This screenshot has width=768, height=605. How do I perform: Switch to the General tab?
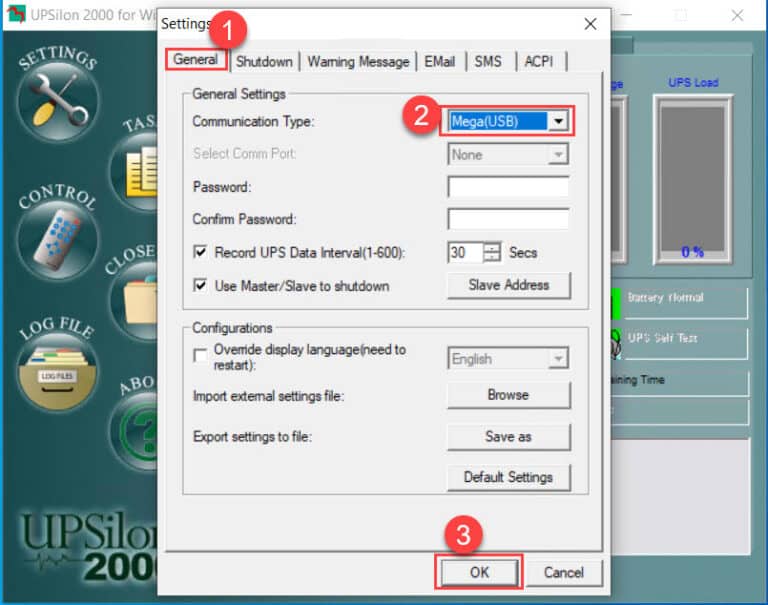pos(196,60)
